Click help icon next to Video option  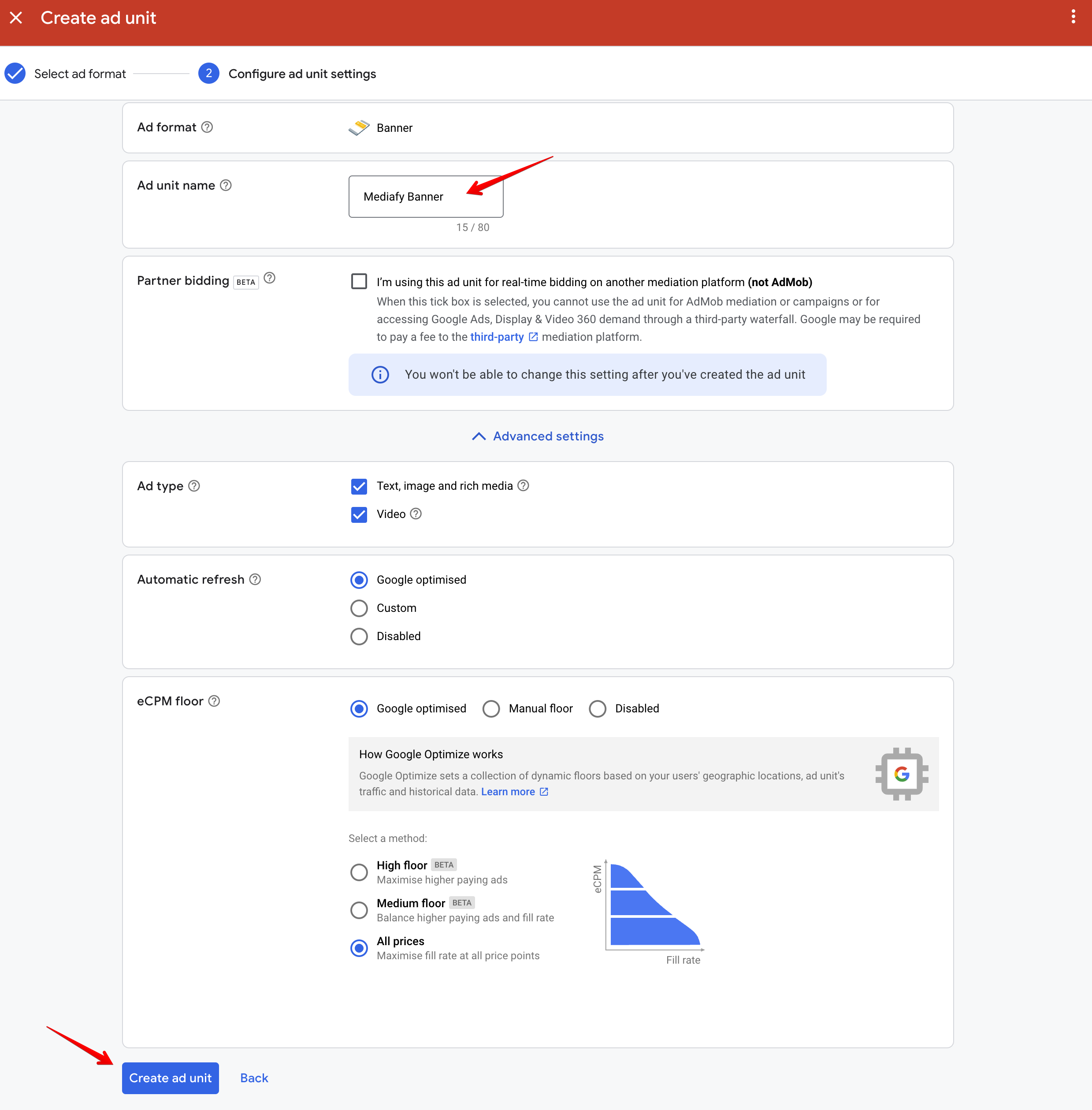click(416, 514)
